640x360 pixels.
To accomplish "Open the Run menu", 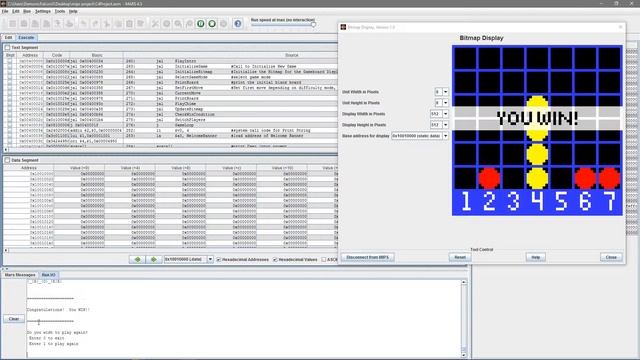I will coord(27,11).
